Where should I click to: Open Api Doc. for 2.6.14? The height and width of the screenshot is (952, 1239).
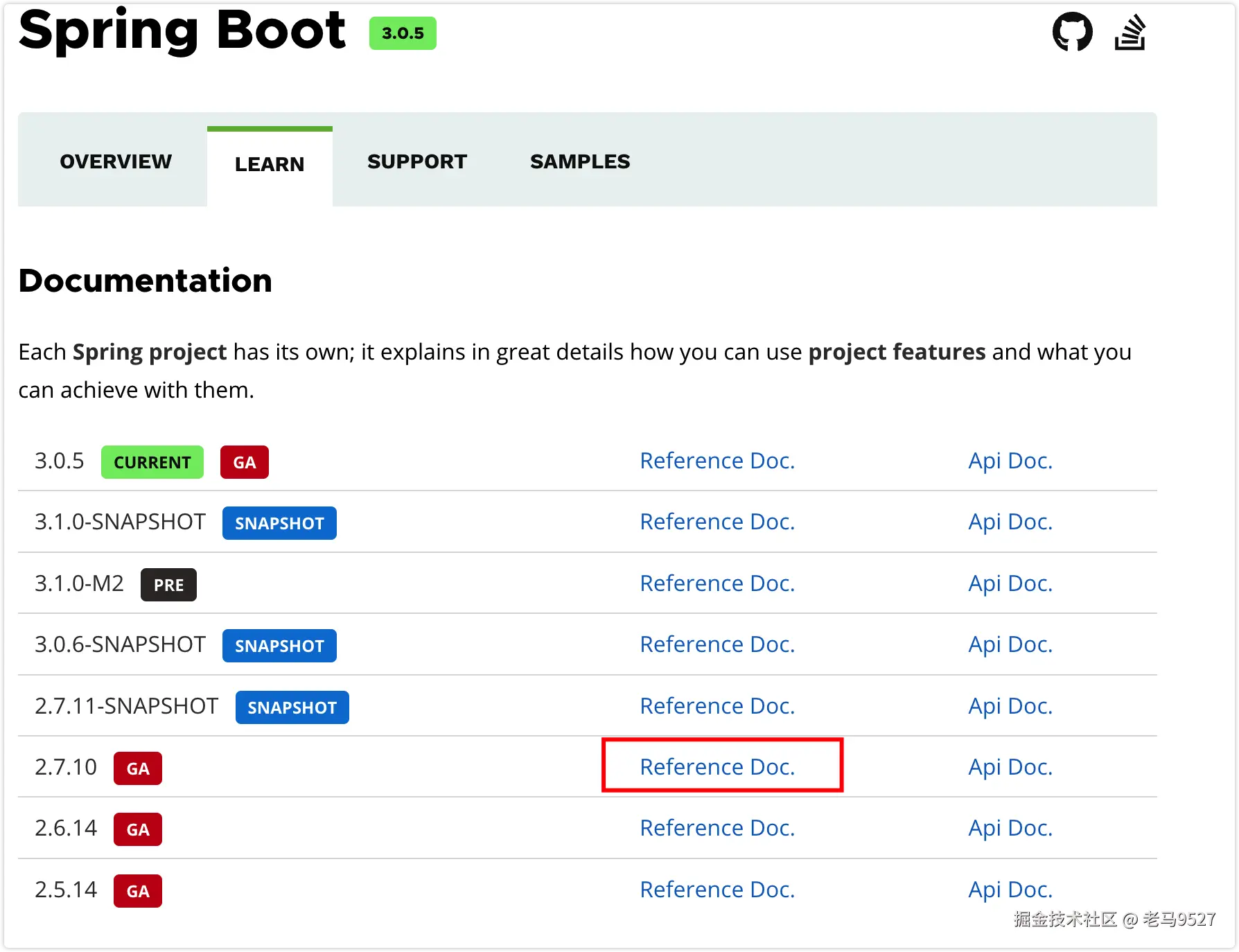(1010, 828)
